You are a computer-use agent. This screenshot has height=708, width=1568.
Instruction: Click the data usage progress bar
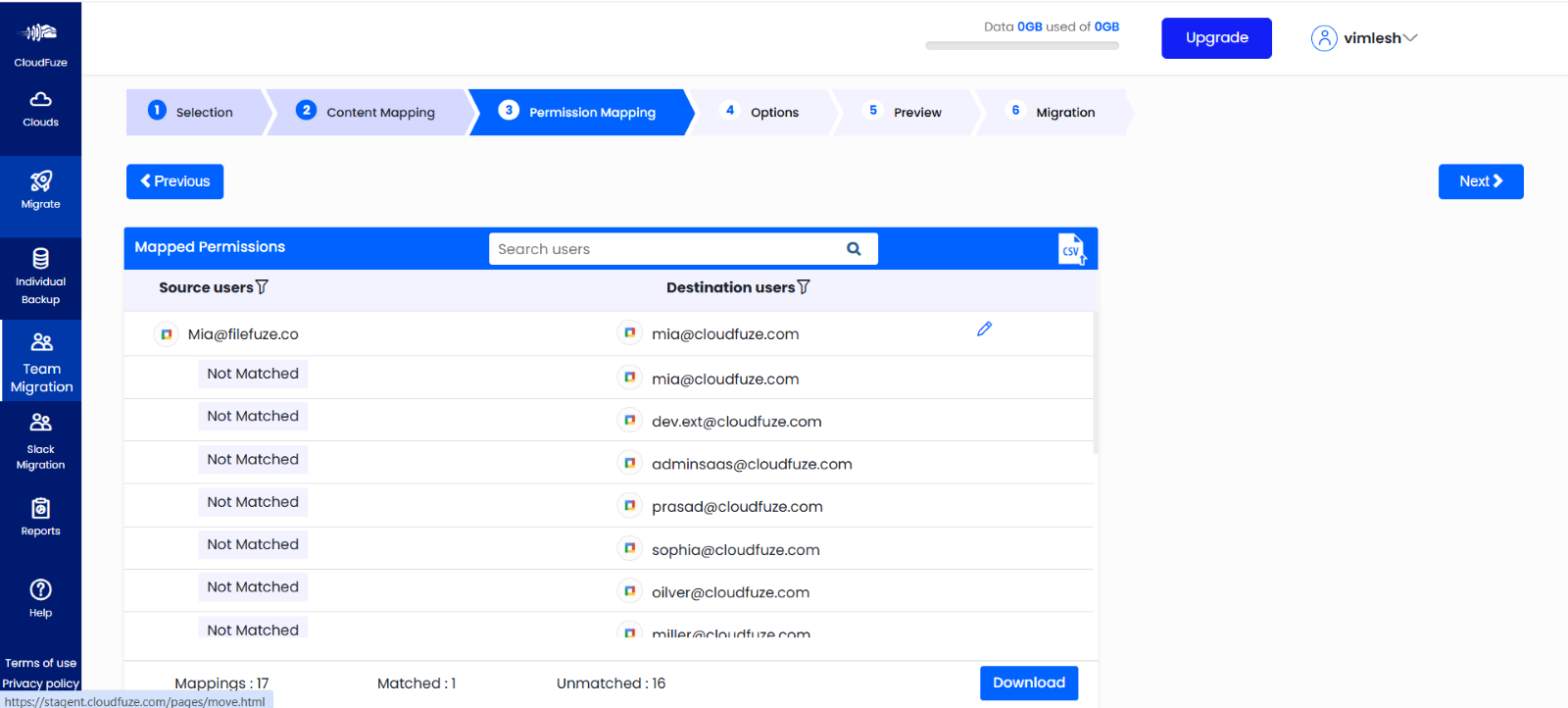pyautogui.click(x=1022, y=45)
